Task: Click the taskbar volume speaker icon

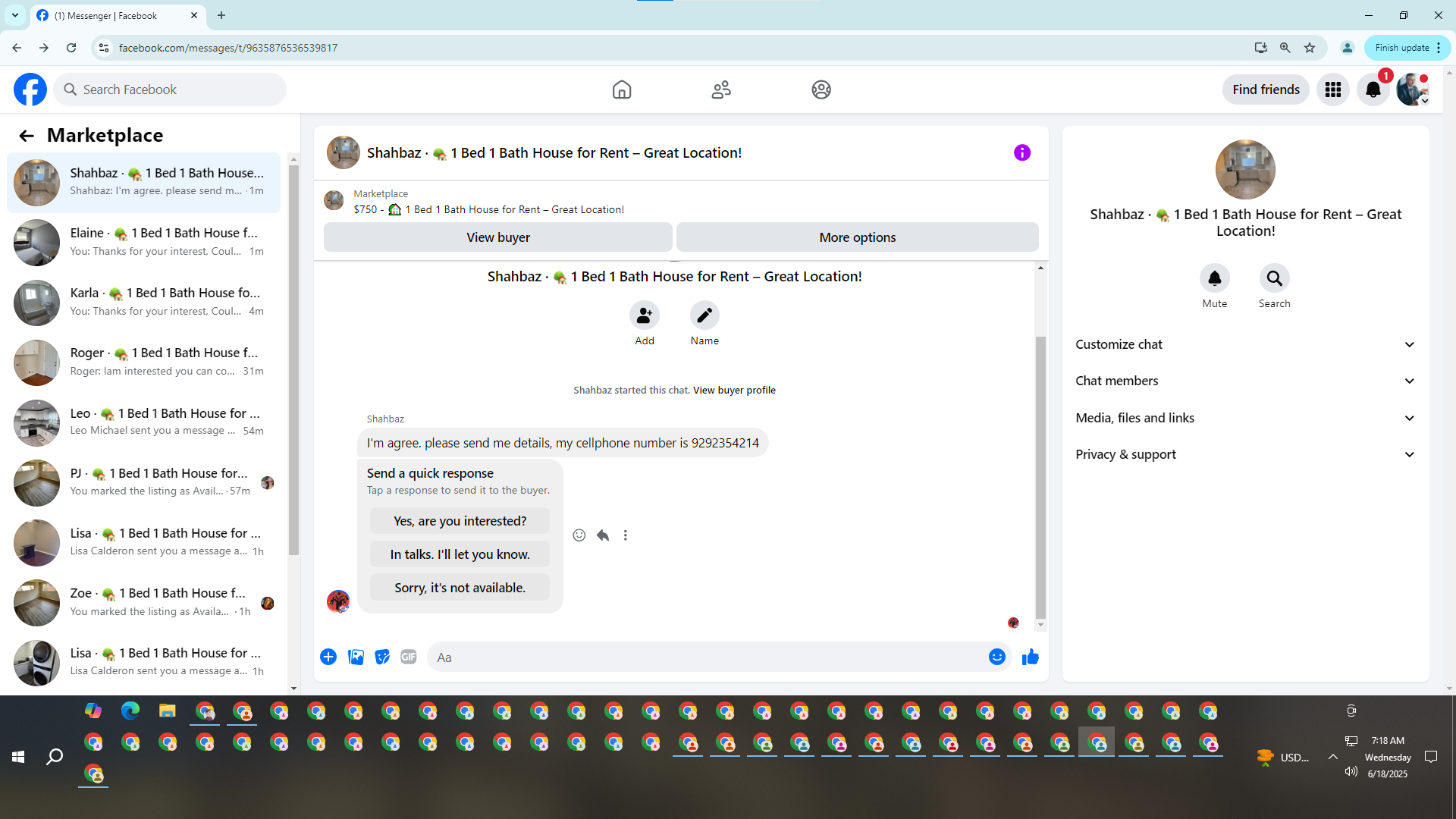Action: click(x=1351, y=771)
